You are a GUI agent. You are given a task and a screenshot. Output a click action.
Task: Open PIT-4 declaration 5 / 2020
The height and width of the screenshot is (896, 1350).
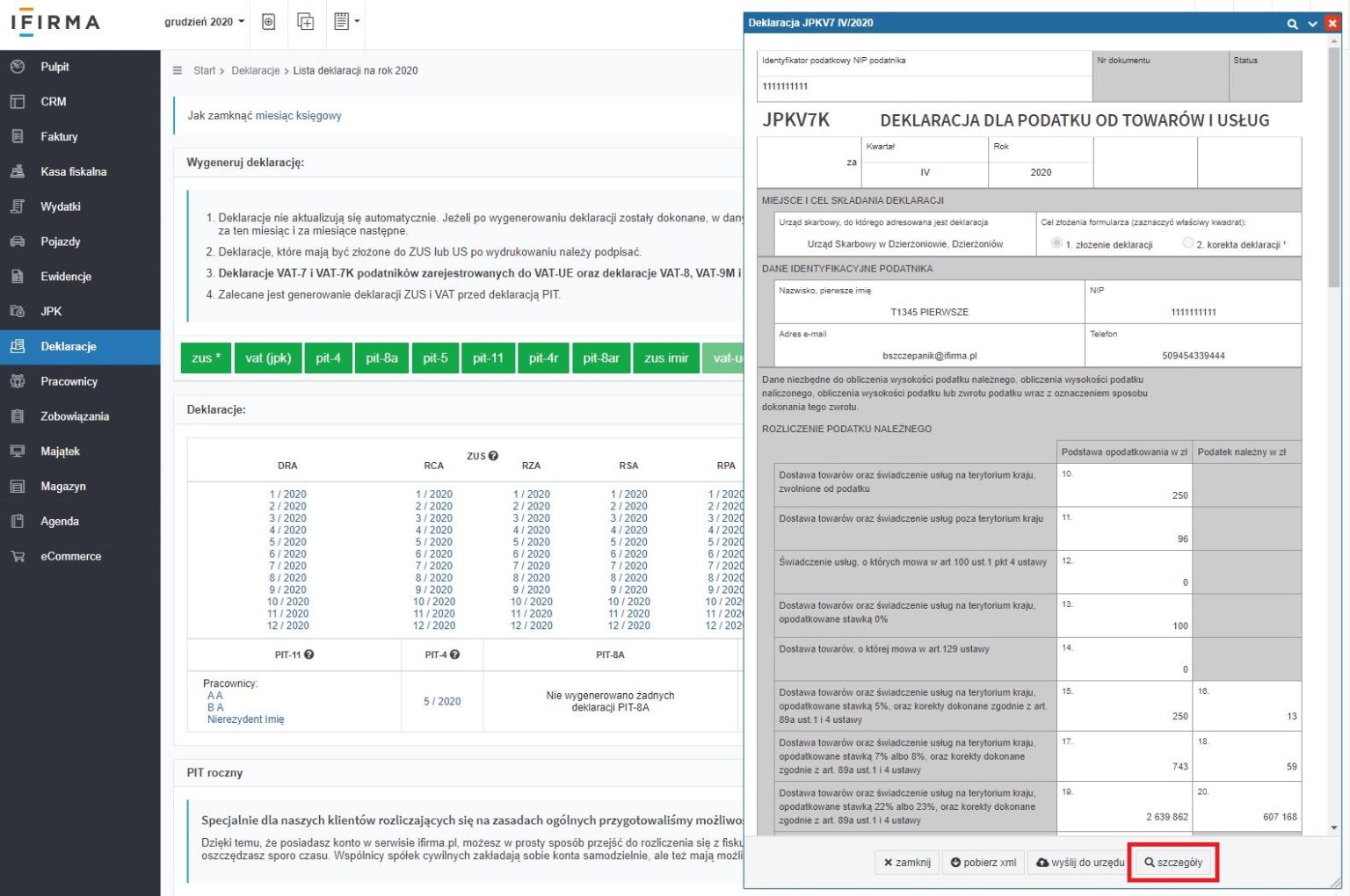click(442, 702)
